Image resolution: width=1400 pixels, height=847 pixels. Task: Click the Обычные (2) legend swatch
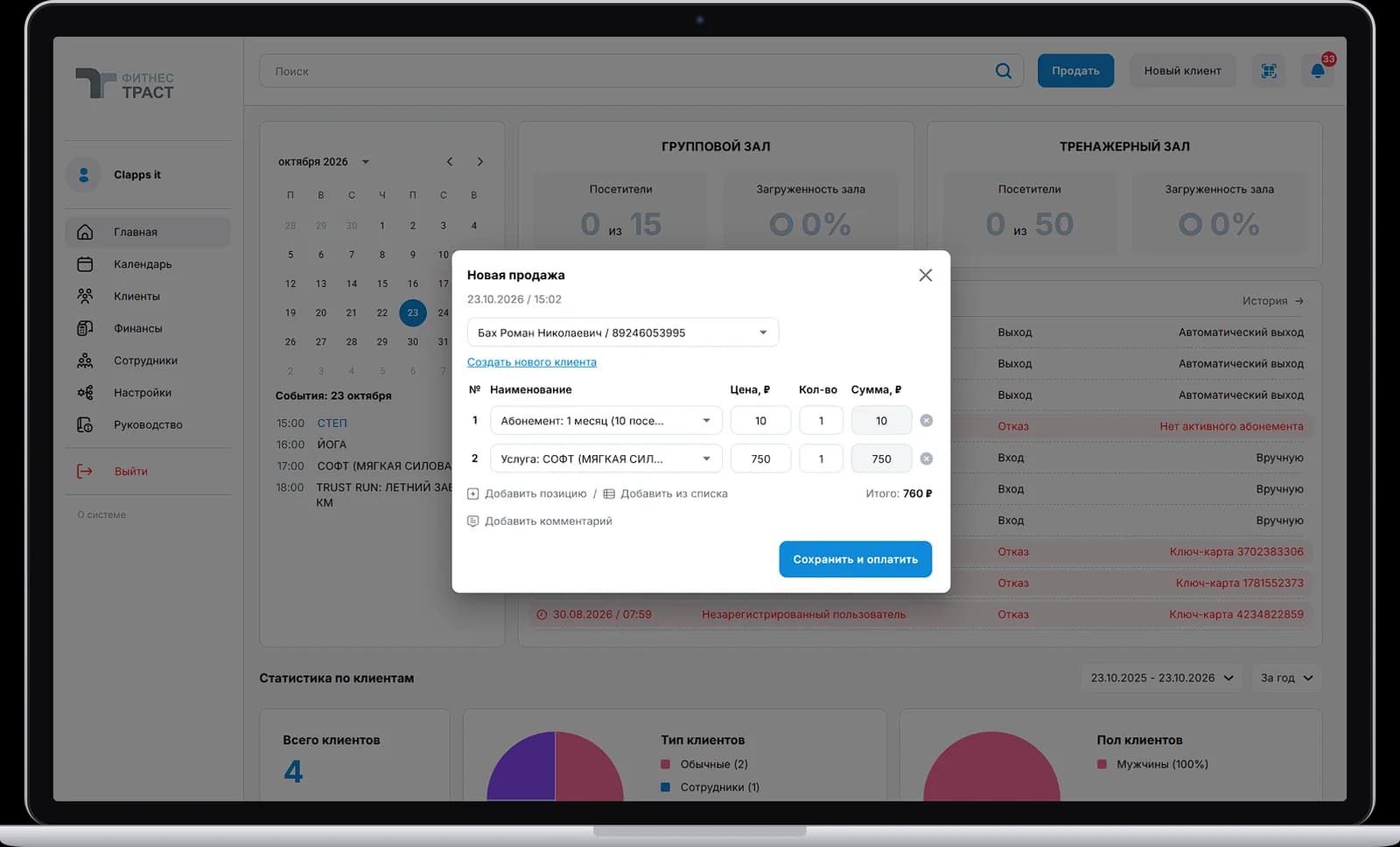pos(666,764)
